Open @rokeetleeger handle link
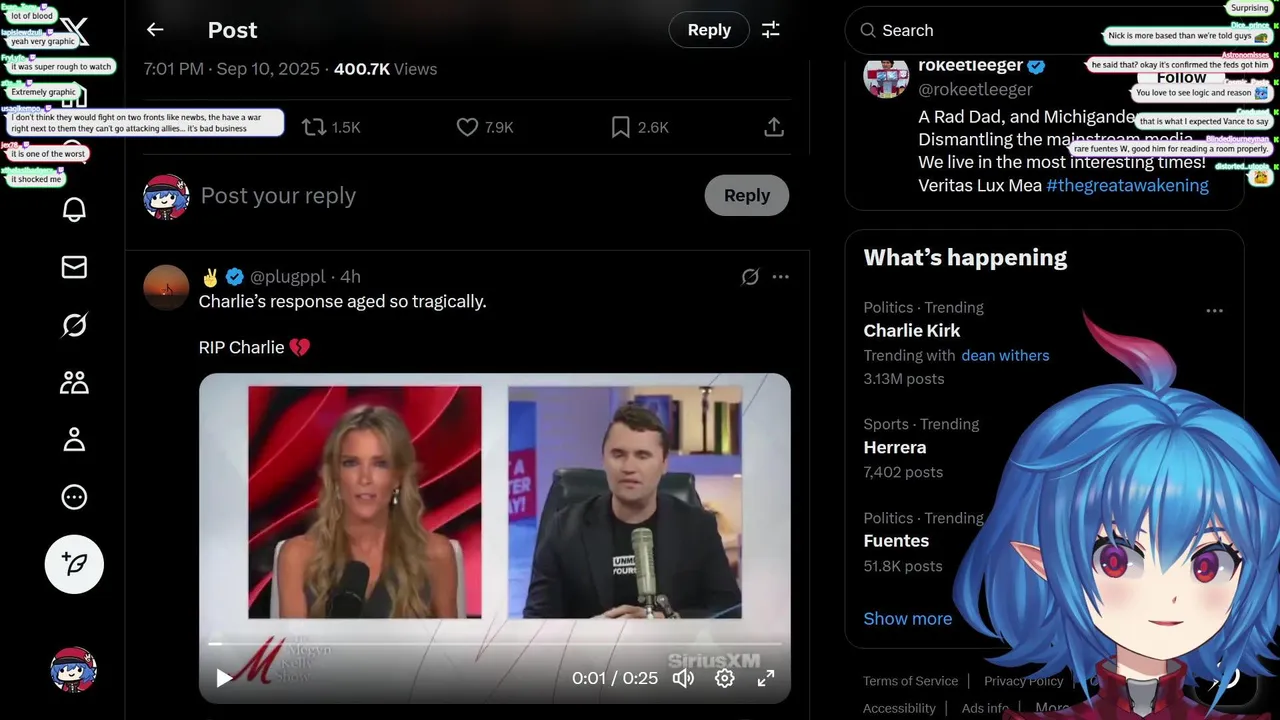 975,89
